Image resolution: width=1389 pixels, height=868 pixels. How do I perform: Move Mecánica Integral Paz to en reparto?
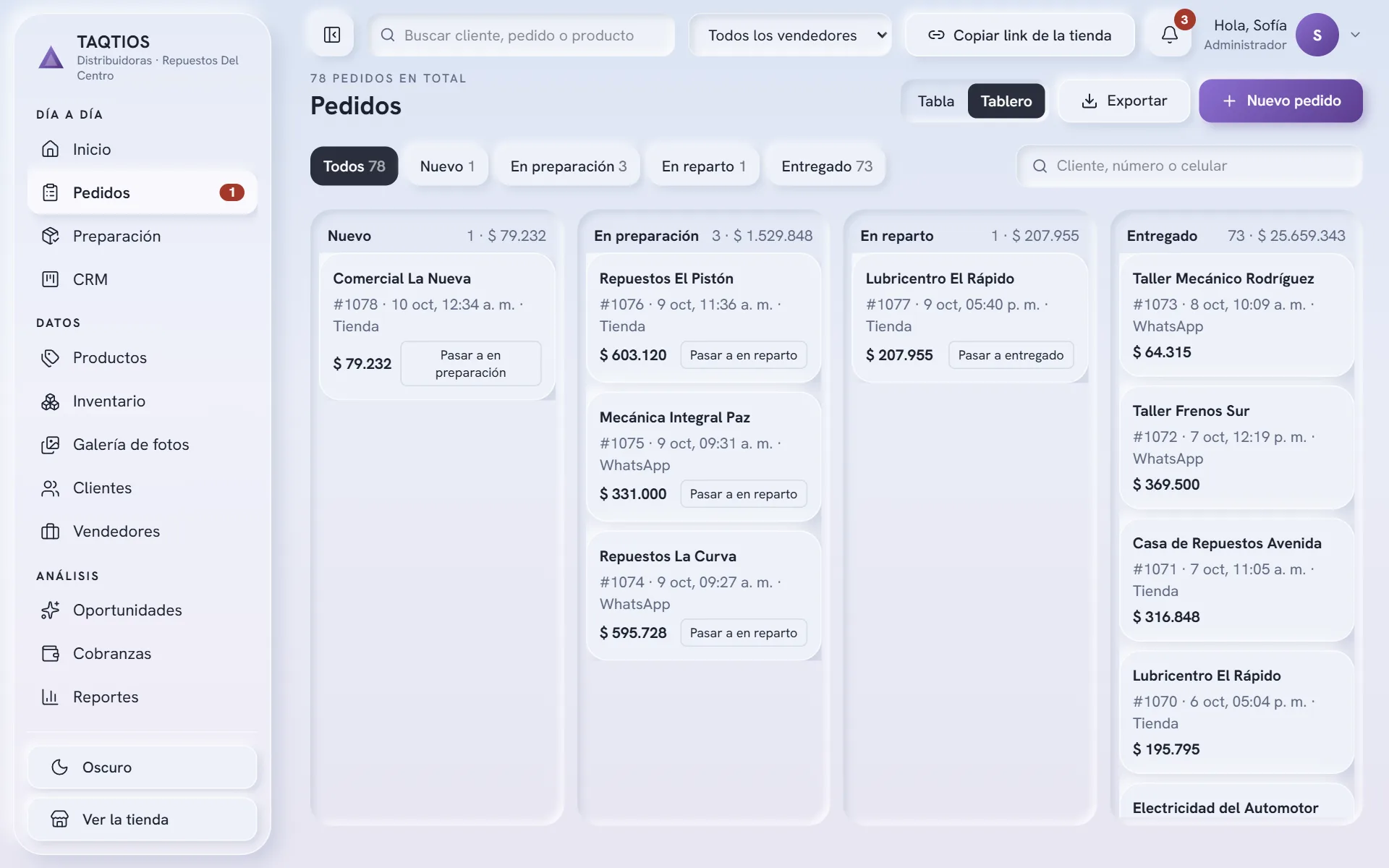(x=743, y=493)
